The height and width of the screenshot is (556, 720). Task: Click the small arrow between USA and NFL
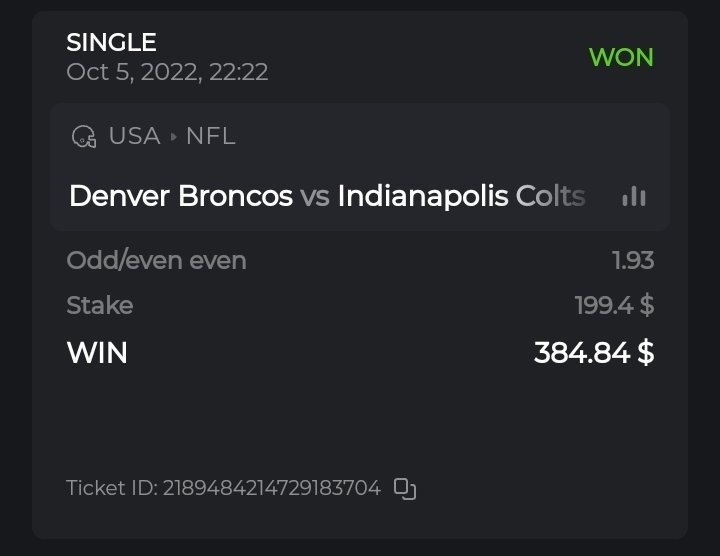coord(174,137)
